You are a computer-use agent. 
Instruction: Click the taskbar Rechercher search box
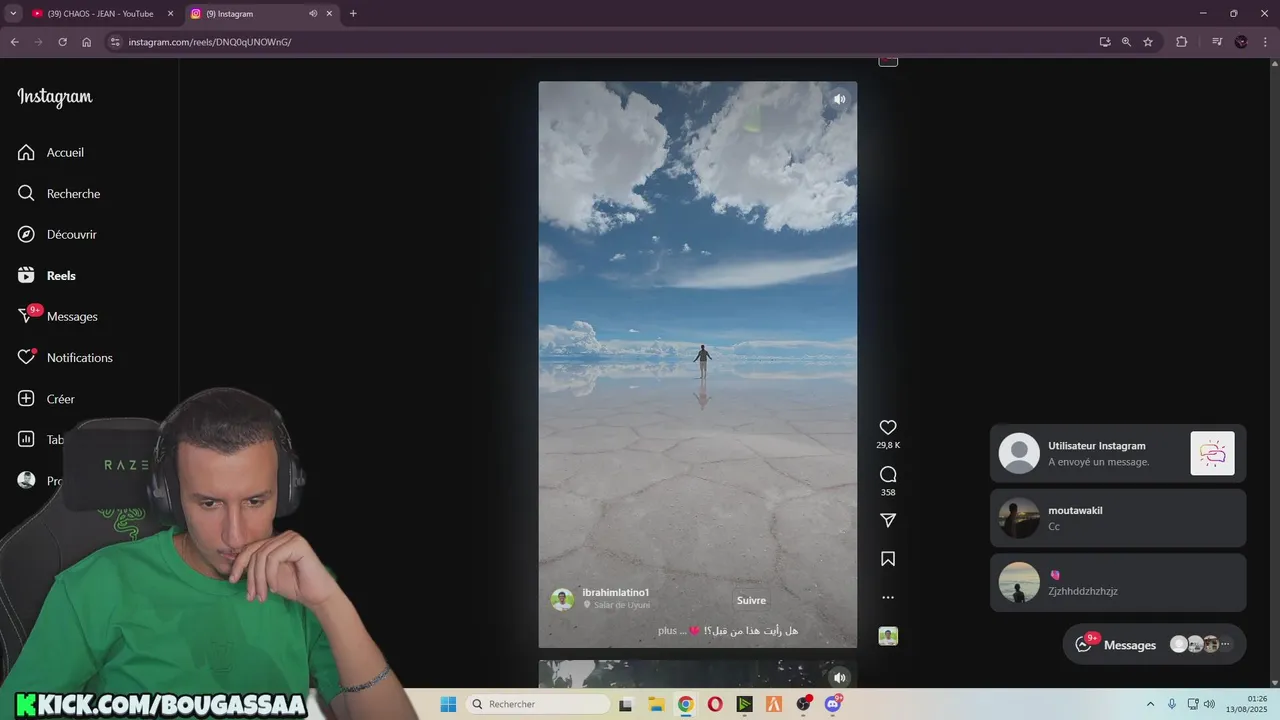(x=539, y=704)
